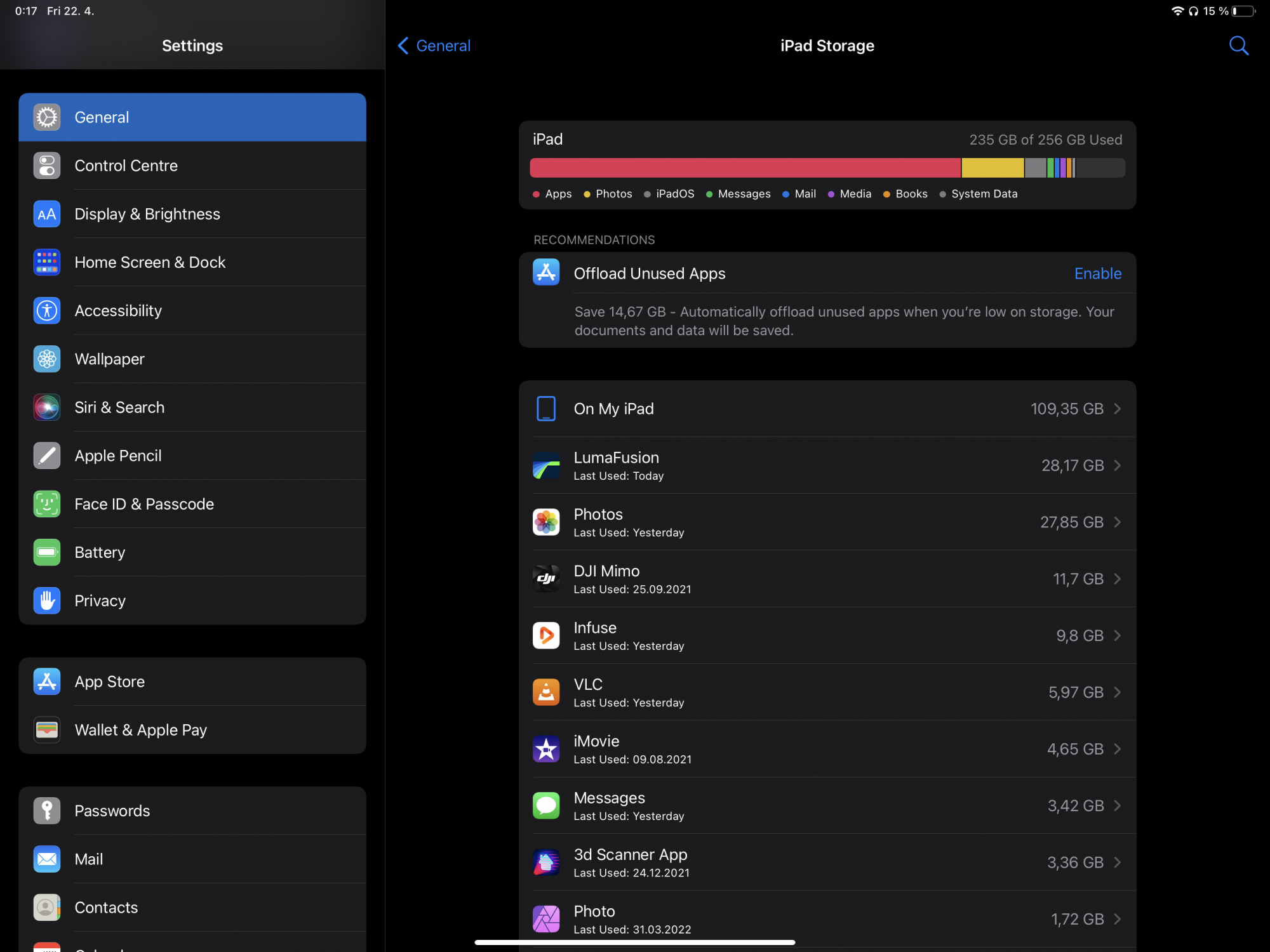Image resolution: width=1270 pixels, height=952 pixels.
Task: Expand the Photos 27,85 GB chevron
Action: [1117, 522]
